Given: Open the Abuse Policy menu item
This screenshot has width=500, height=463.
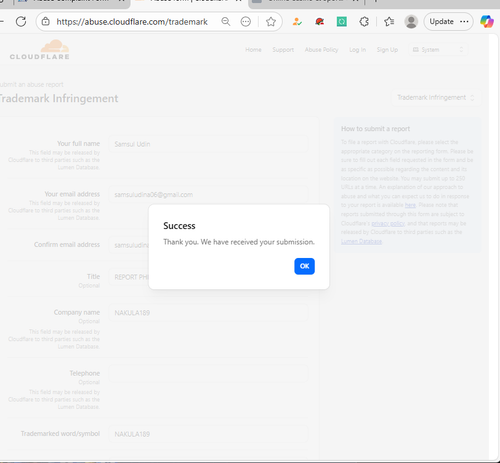Looking at the screenshot, I should point(321,50).
